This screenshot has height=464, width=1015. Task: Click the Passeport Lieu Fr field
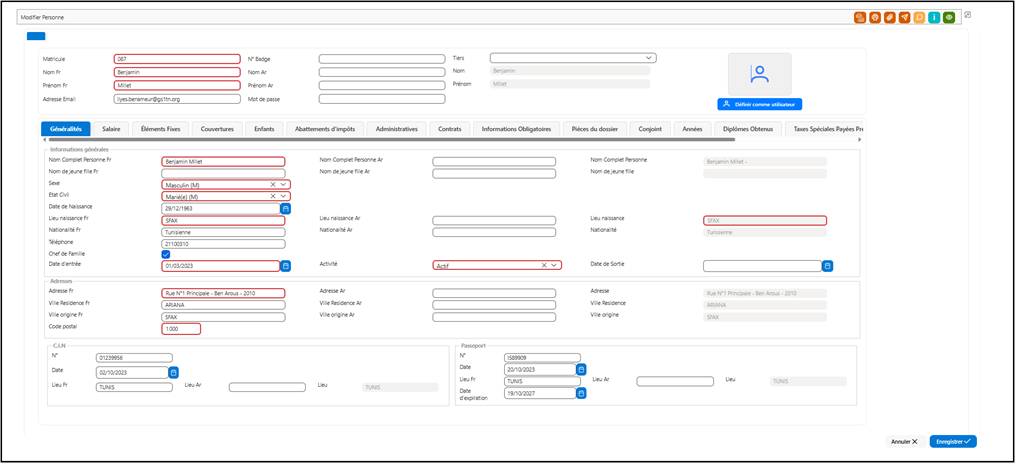542,381
